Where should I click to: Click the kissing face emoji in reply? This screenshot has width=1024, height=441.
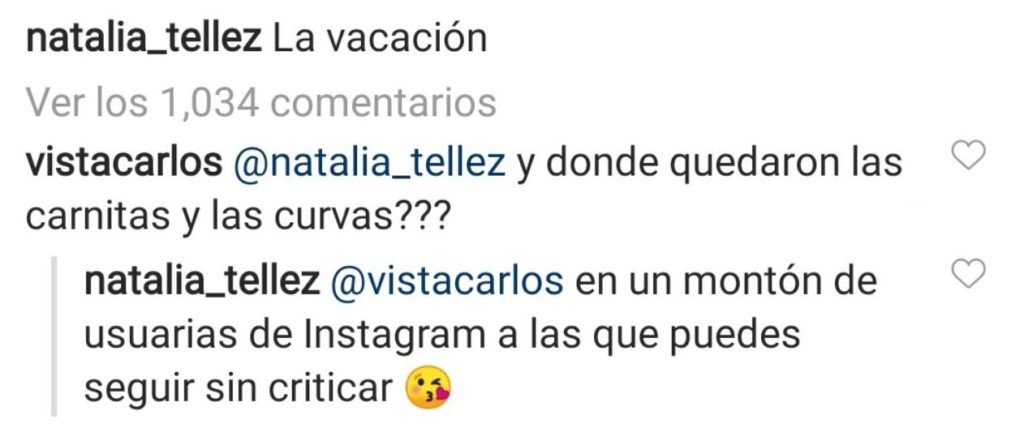point(428,388)
